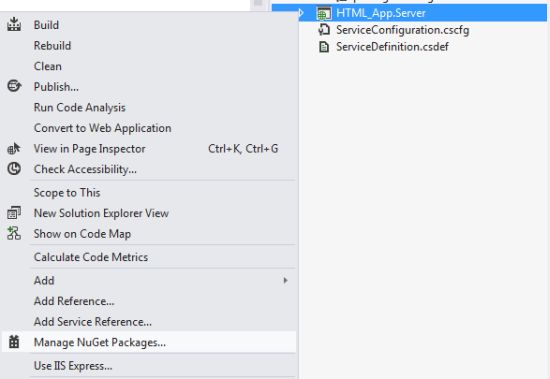Choose Scope to This
The width and height of the screenshot is (550, 379).
[149, 193]
